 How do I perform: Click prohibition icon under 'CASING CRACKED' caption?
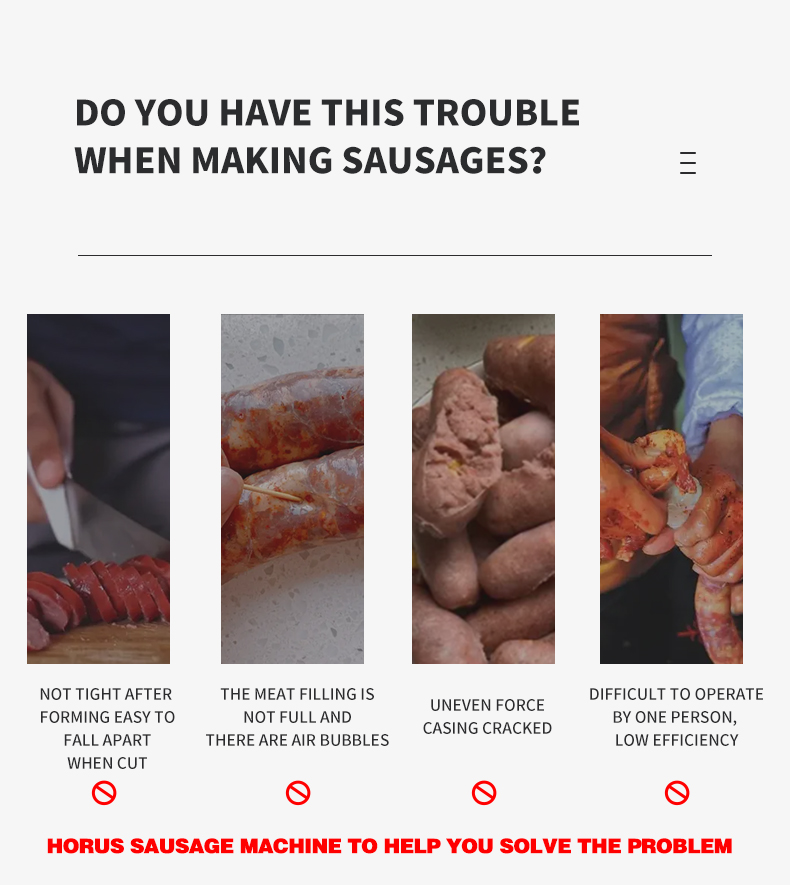pos(484,792)
